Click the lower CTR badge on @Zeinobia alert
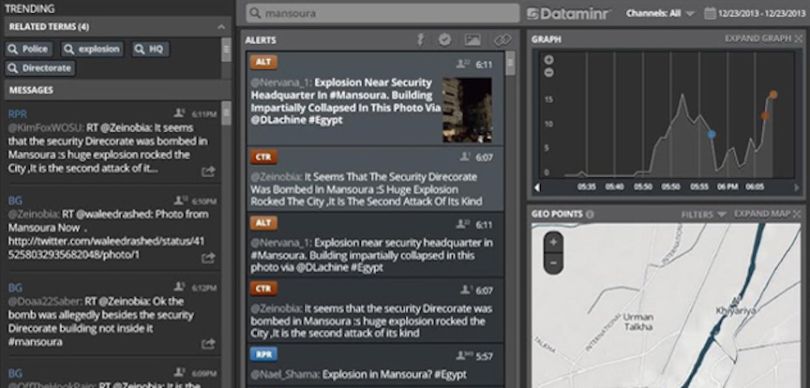Screen dimensions: 810x388 click(263, 289)
